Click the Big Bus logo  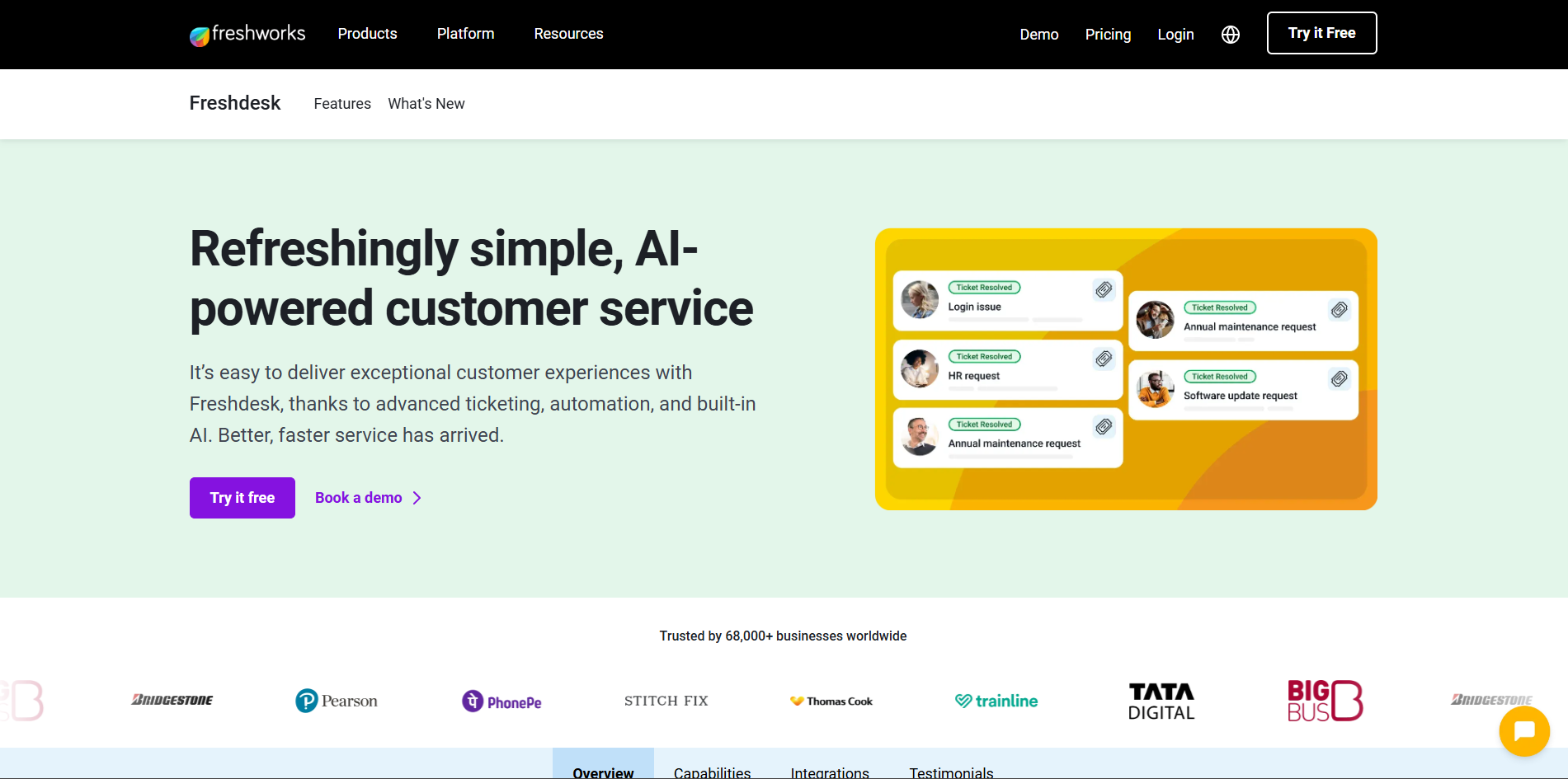[1326, 701]
